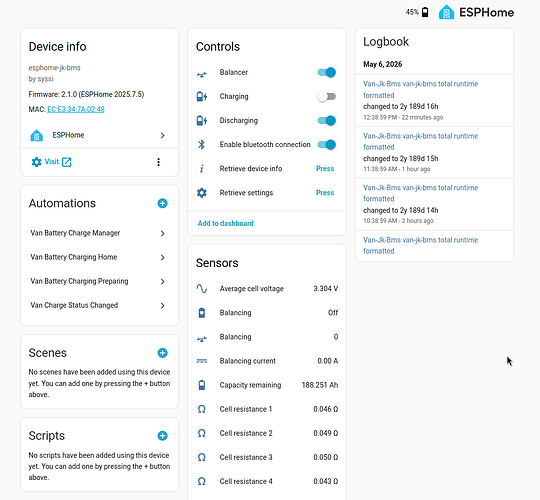Click Add to dashboard link
The width and height of the screenshot is (540, 500).
coord(226,223)
